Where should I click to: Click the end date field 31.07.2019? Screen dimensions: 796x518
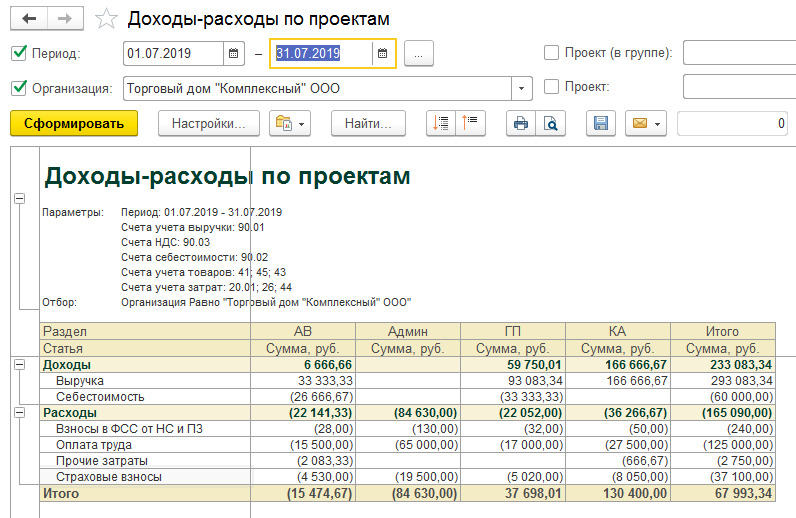point(322,53)
